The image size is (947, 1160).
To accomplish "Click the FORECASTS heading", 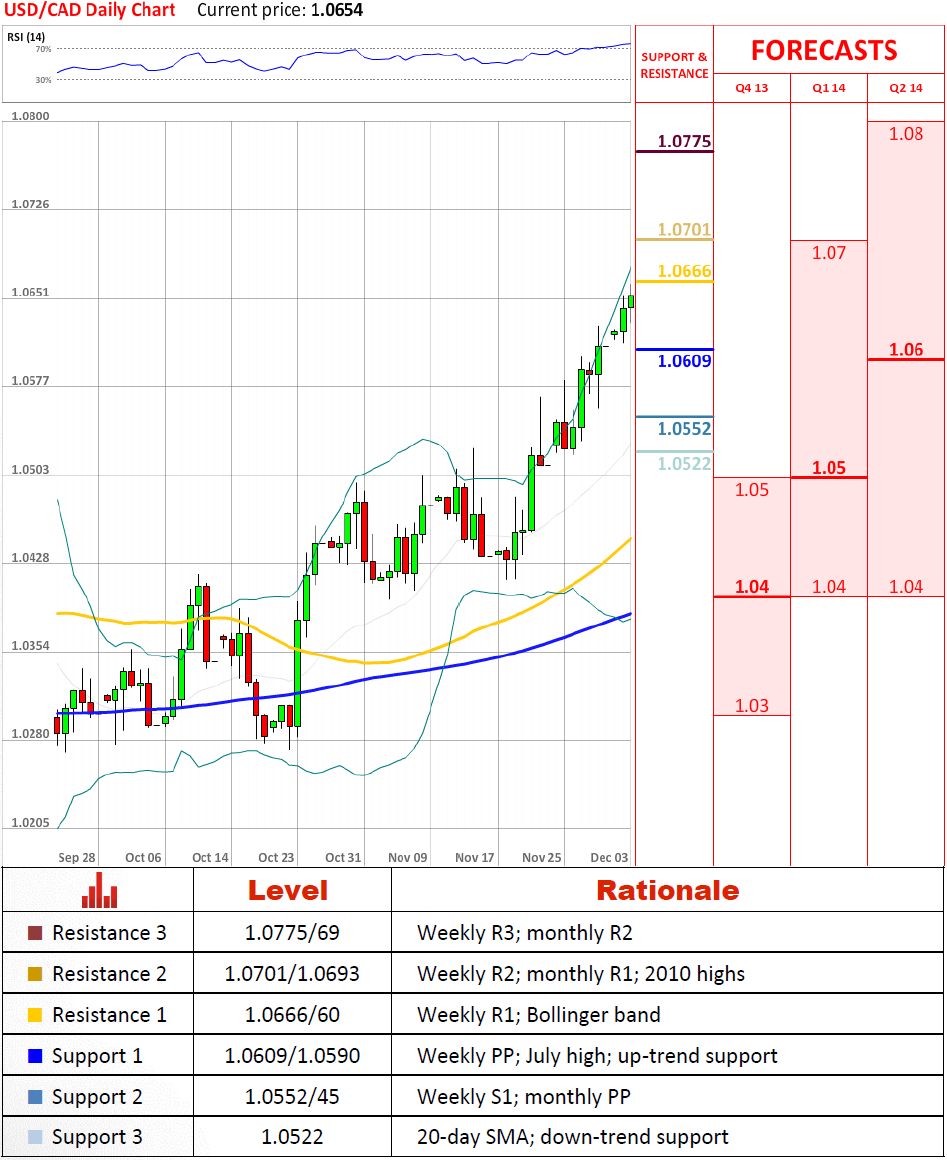I will (824, 50).
